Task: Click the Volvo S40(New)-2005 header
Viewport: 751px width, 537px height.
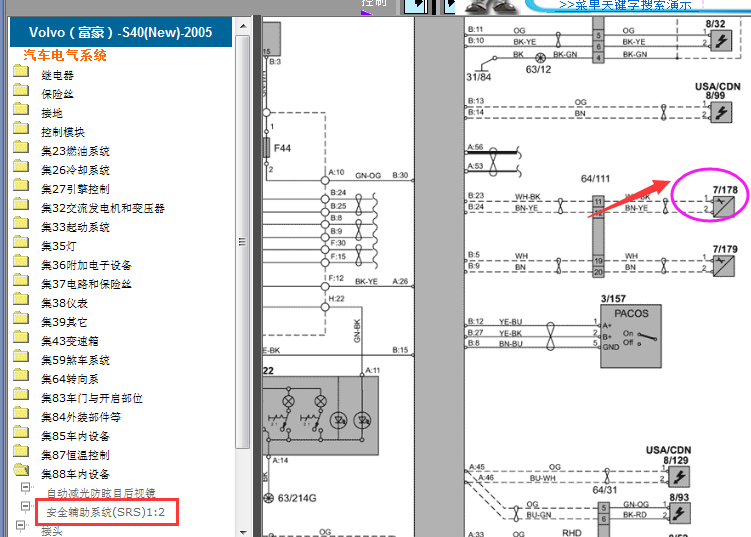Action: (x=121, y=32)
